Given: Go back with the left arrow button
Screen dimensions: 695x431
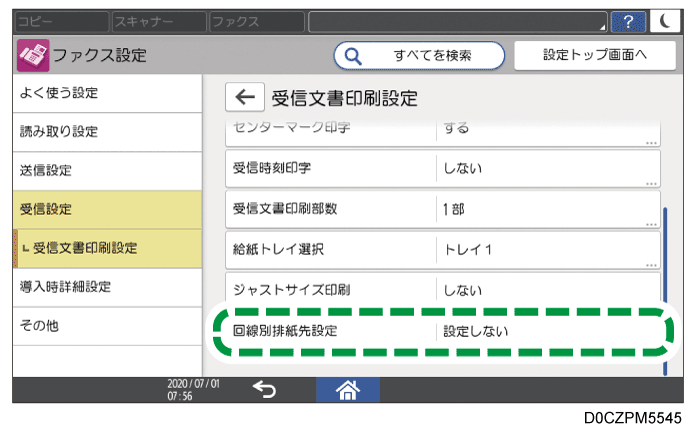Looking at the screenshot, I should [x=245, y=97].
